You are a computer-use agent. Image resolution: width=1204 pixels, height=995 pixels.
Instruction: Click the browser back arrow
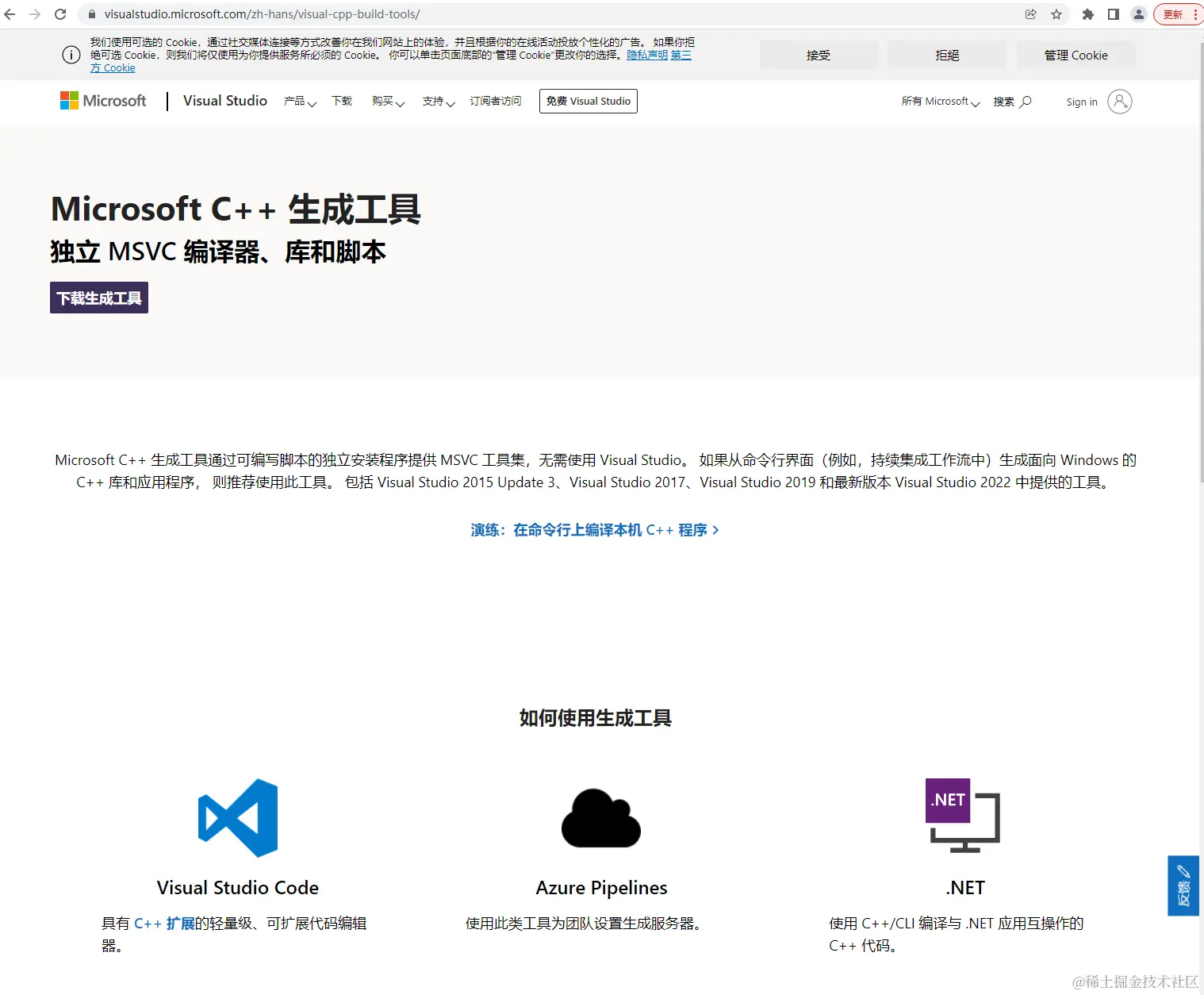[x=10, y=14]
